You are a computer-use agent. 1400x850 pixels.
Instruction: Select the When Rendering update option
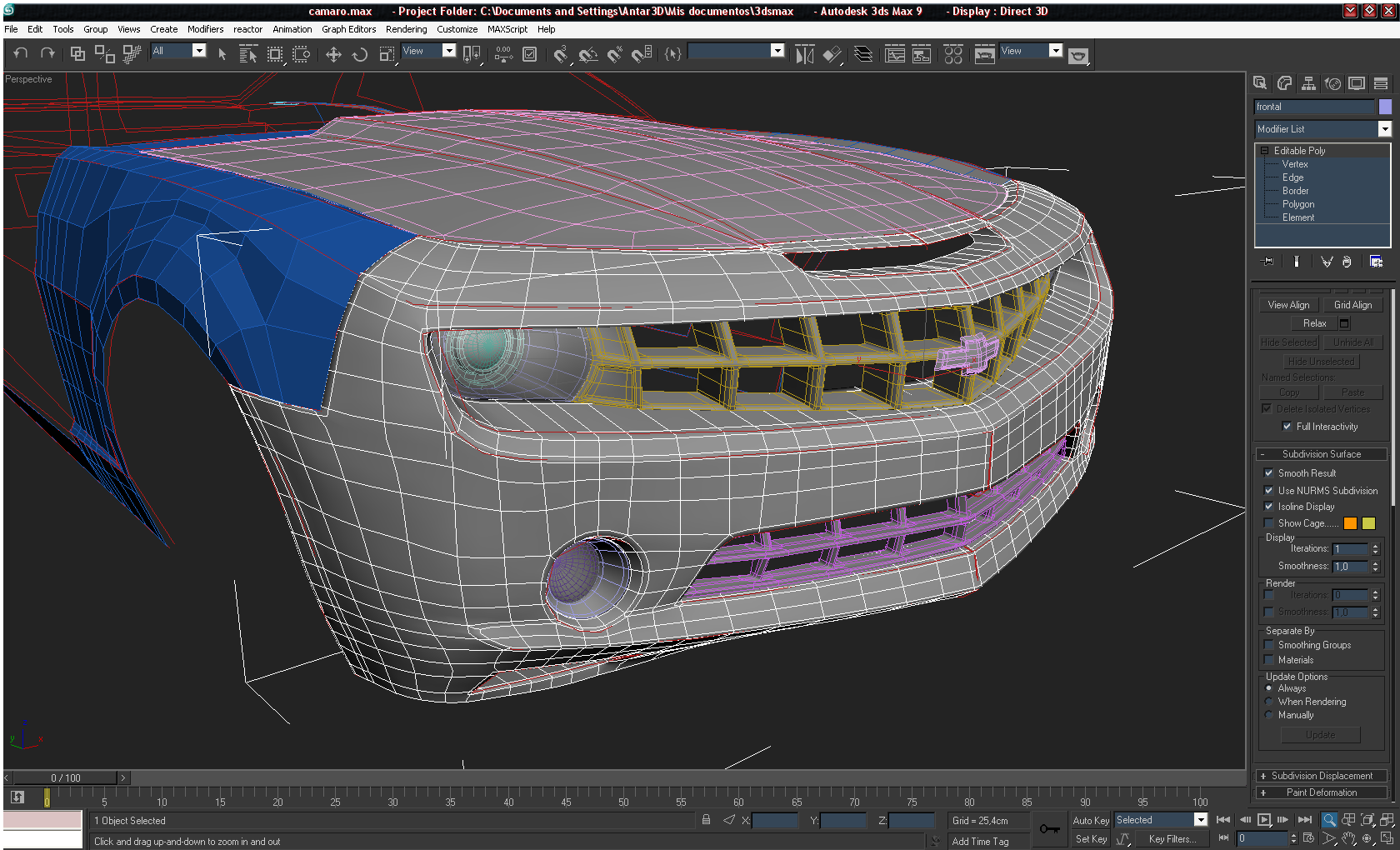coord(1269,702)
